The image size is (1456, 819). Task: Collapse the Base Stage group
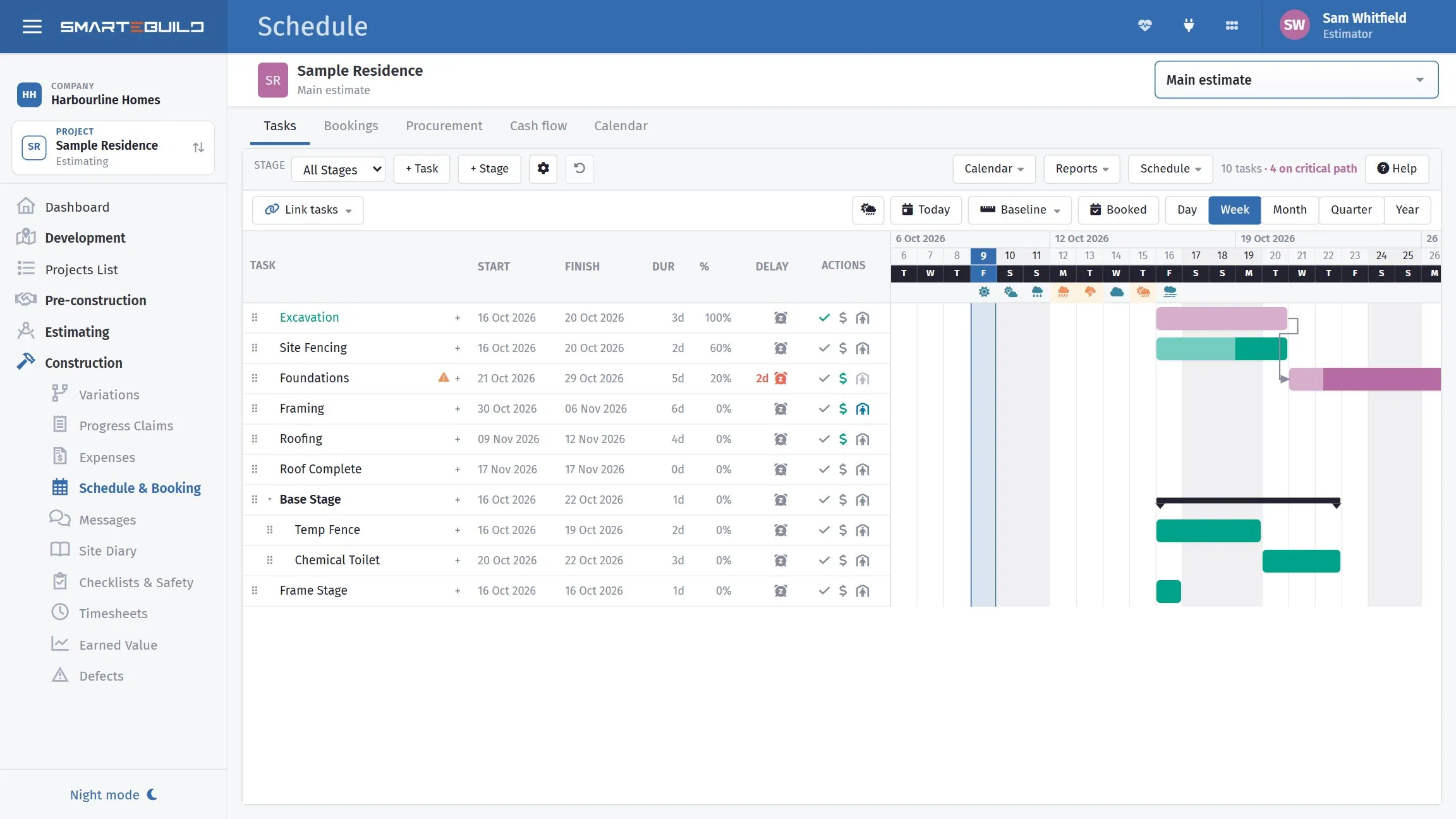[x=270, y=499]
